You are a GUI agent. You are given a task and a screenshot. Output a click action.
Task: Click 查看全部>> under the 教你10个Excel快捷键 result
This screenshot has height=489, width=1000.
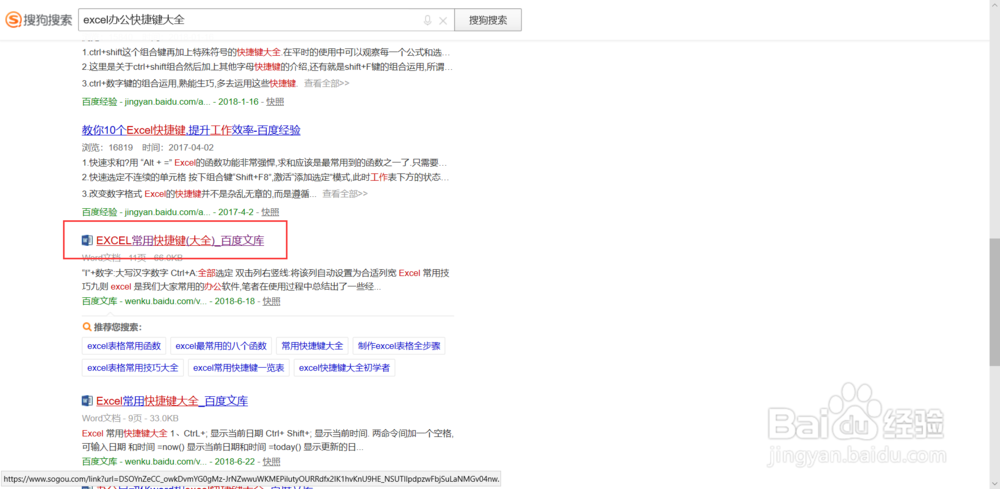[345, 194]
